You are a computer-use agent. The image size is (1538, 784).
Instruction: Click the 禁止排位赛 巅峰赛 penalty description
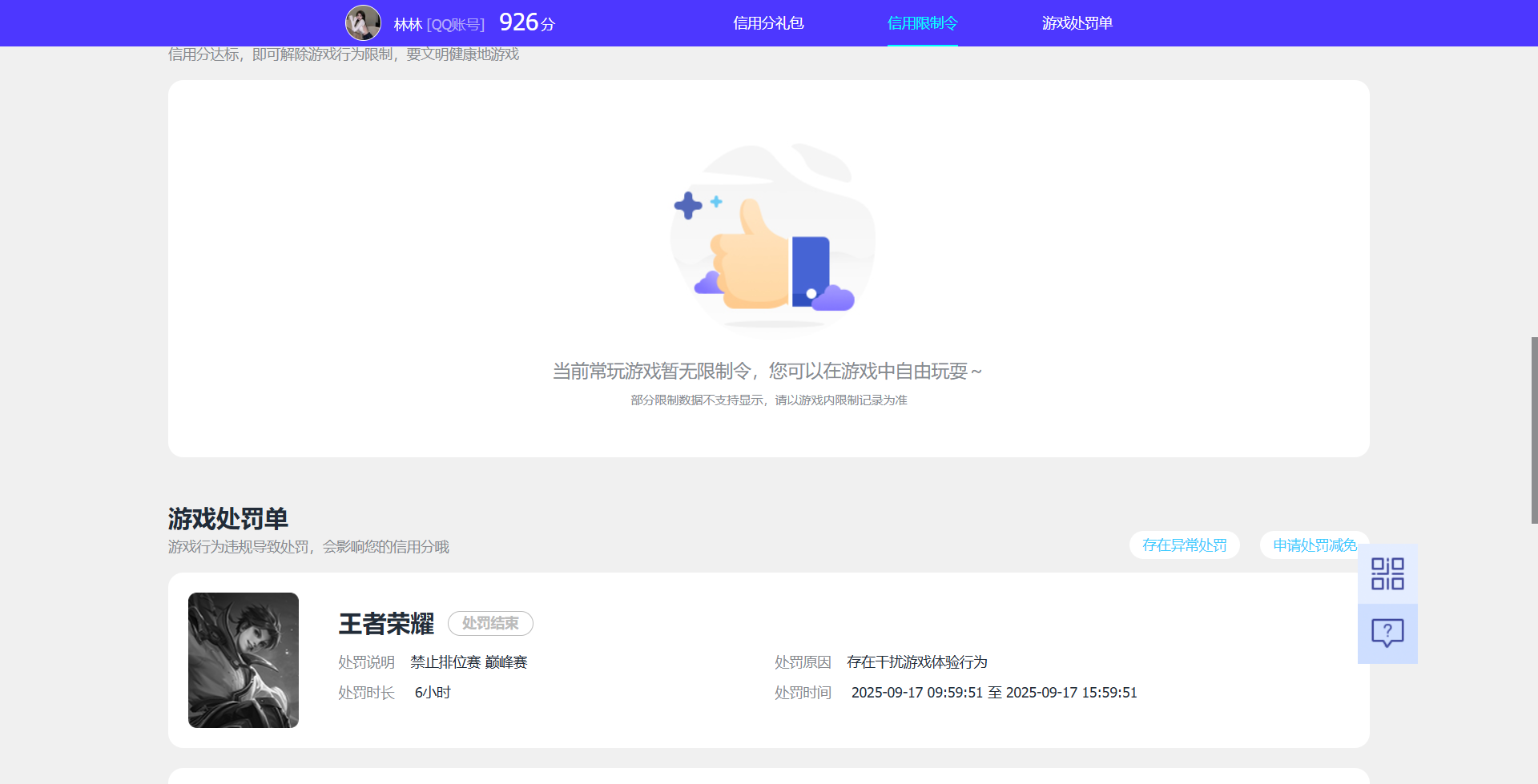tap(469, 662)
